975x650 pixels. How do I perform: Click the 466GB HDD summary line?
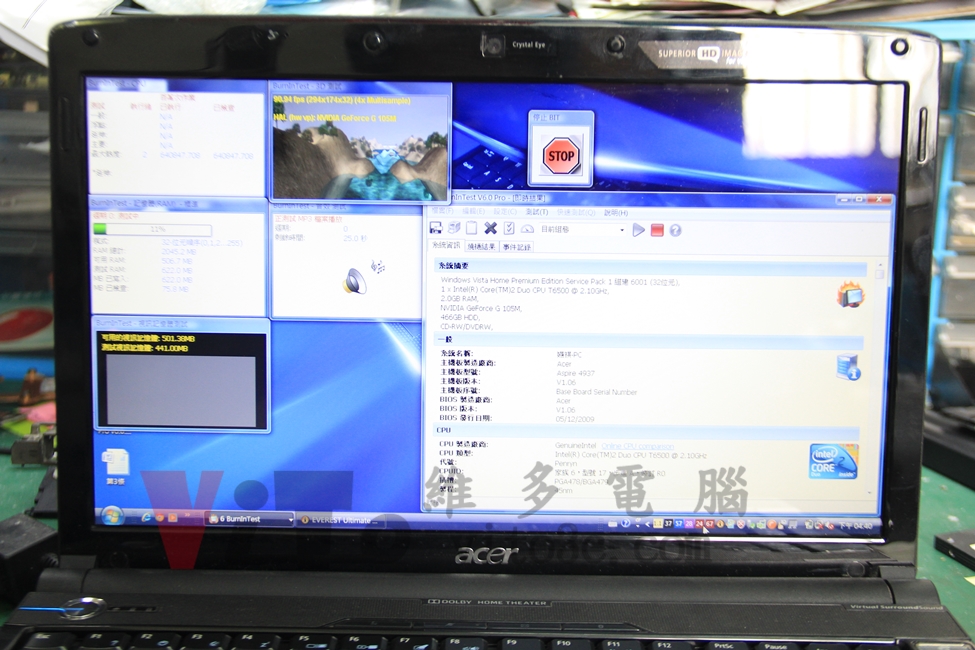(460, 317)
